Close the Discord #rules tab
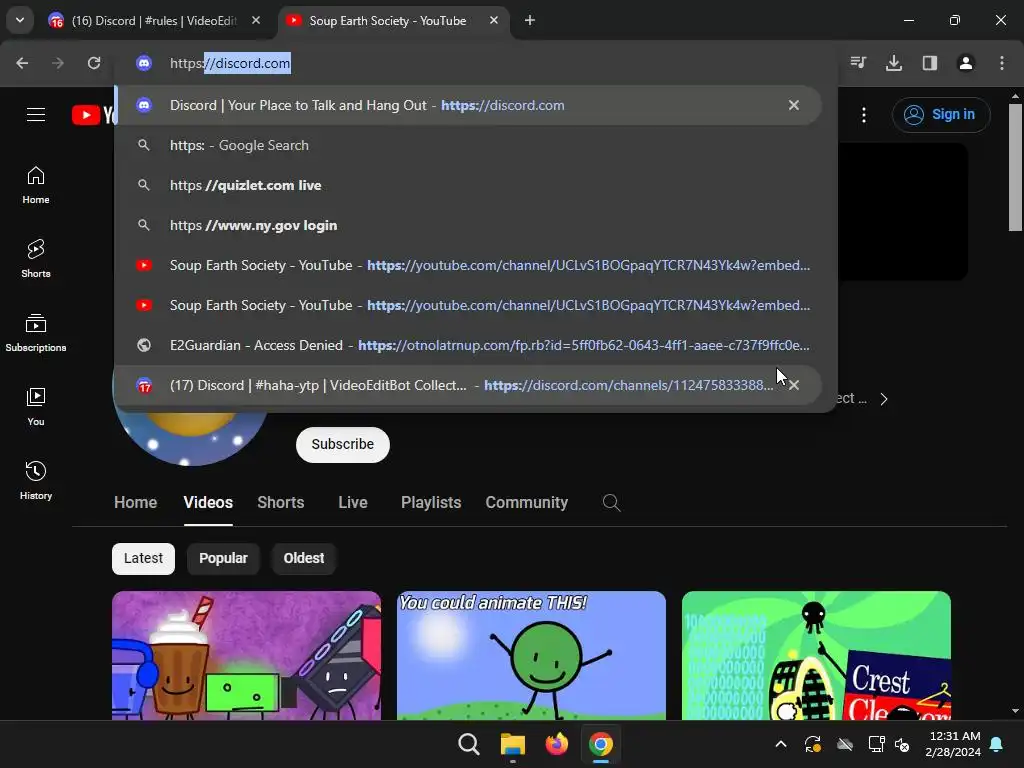The image size is (1024, 768). 256,20
